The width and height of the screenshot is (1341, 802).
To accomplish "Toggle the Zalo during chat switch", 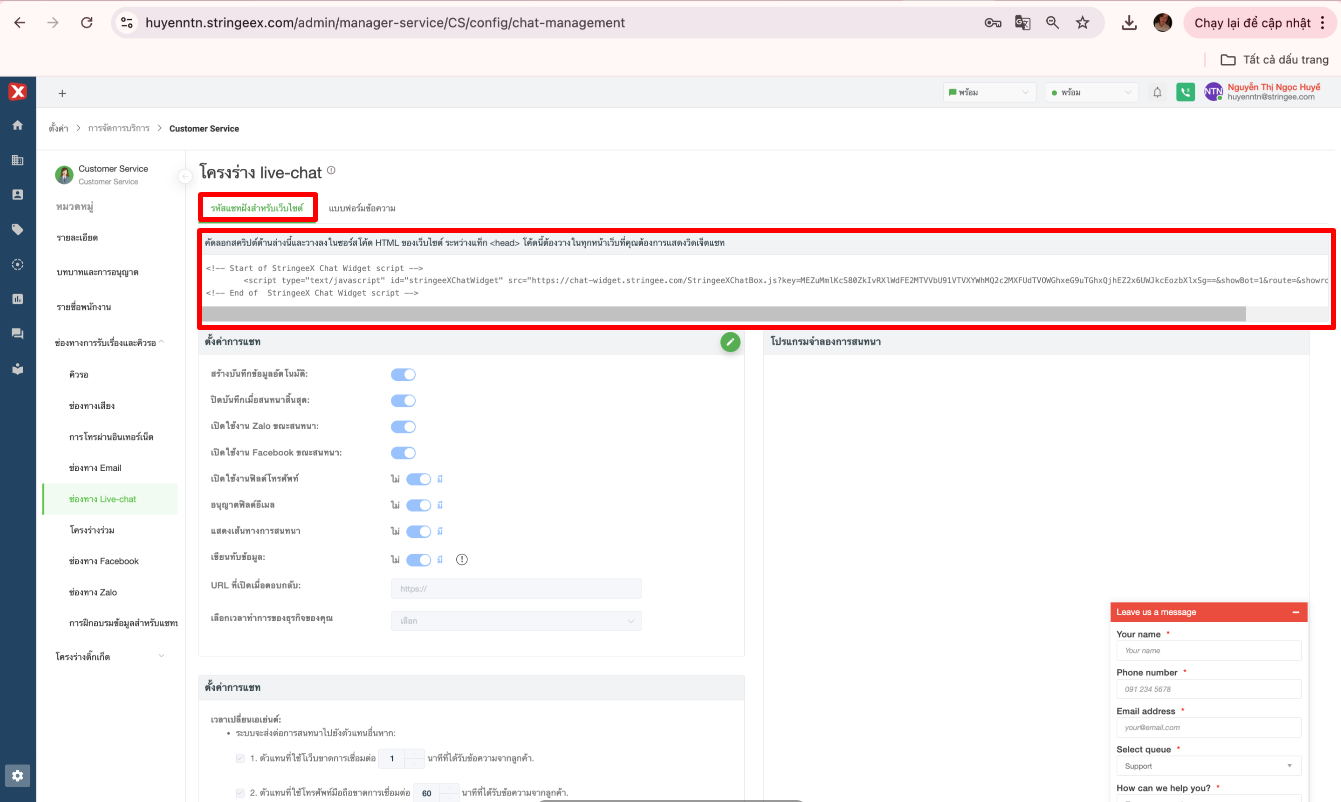I will point(403,427).
